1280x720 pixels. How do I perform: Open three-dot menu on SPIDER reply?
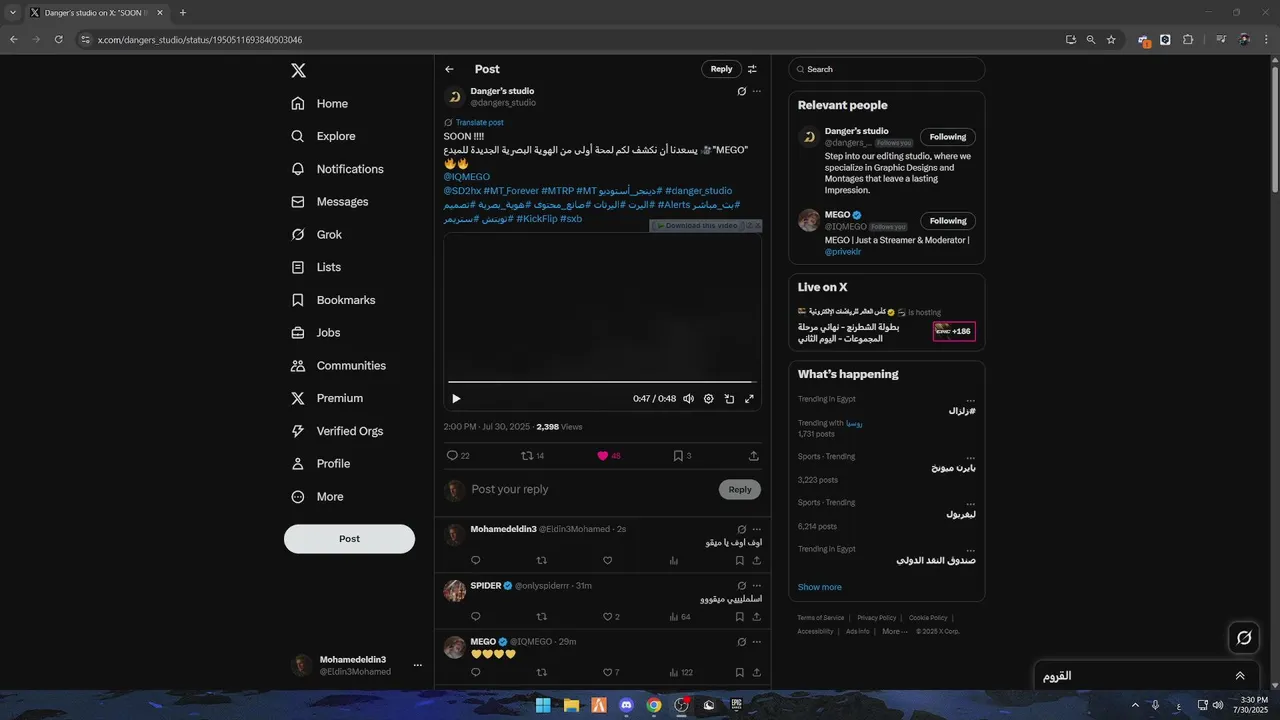click(x=757, y=586)
